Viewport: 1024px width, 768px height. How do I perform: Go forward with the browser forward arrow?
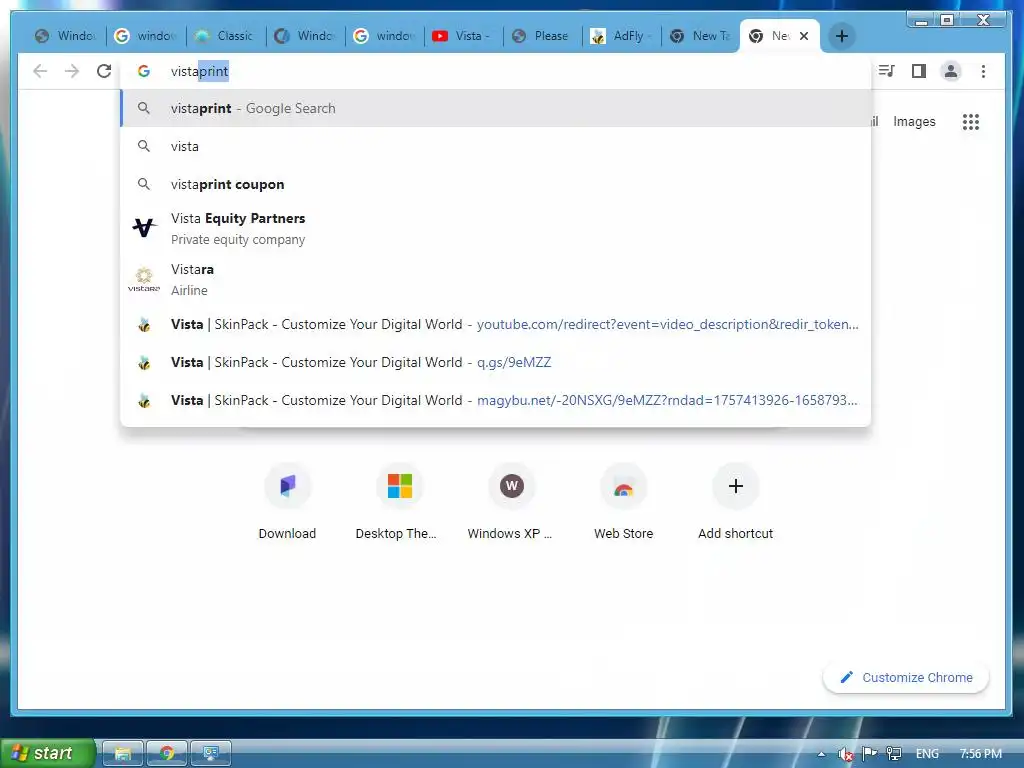(72, 71)
